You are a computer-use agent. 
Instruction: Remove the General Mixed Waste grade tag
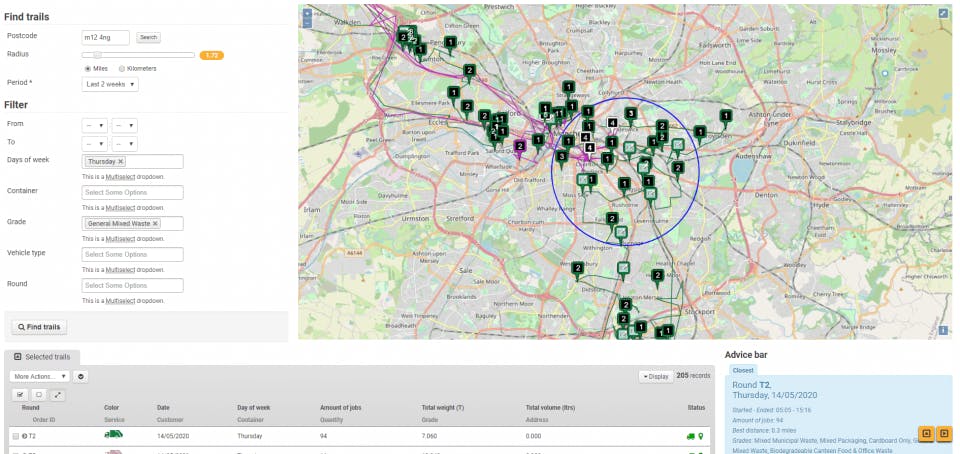[156, 224]
